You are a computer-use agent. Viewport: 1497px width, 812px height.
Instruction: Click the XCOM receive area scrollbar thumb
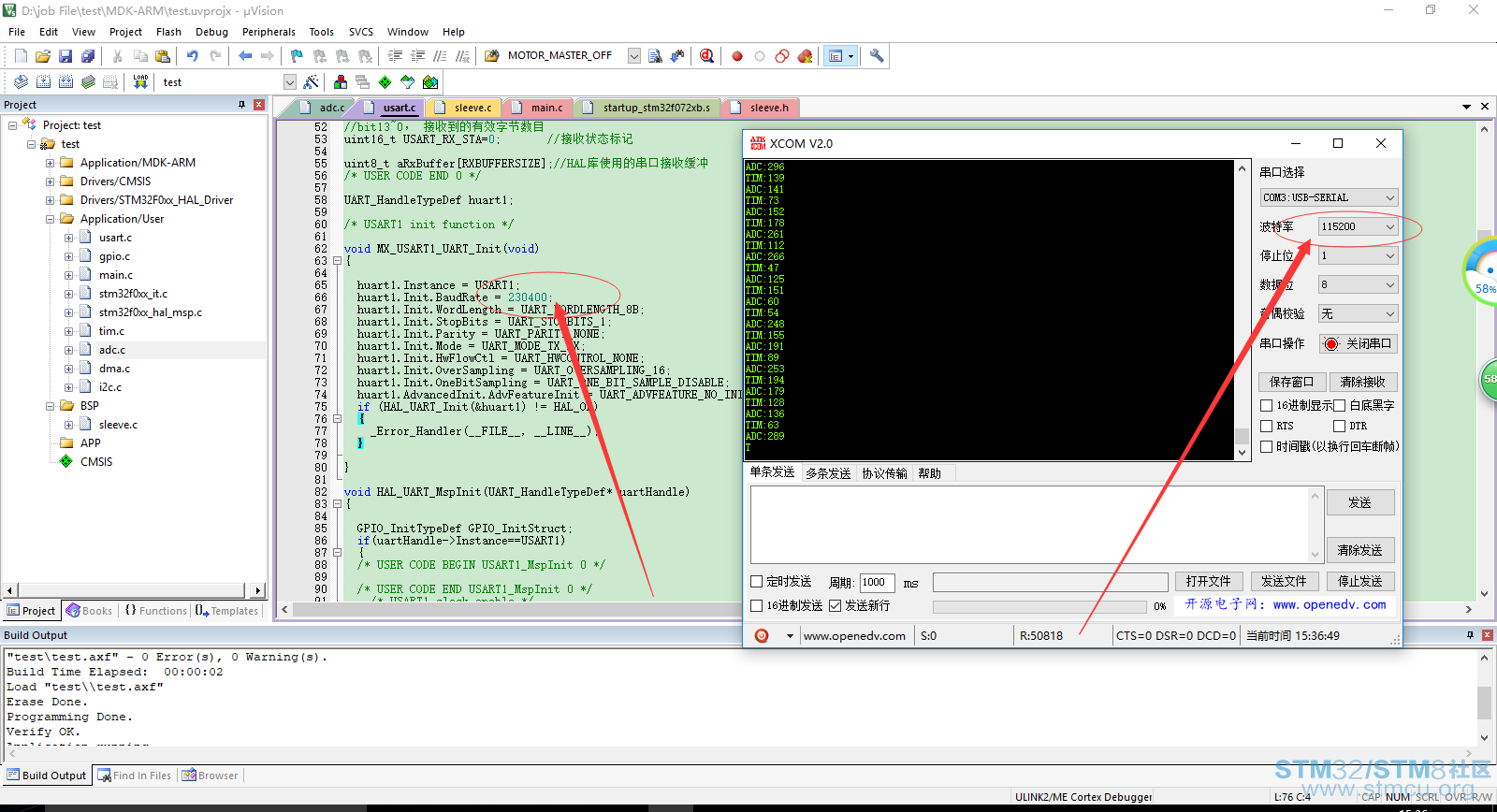pos(1242,436)
